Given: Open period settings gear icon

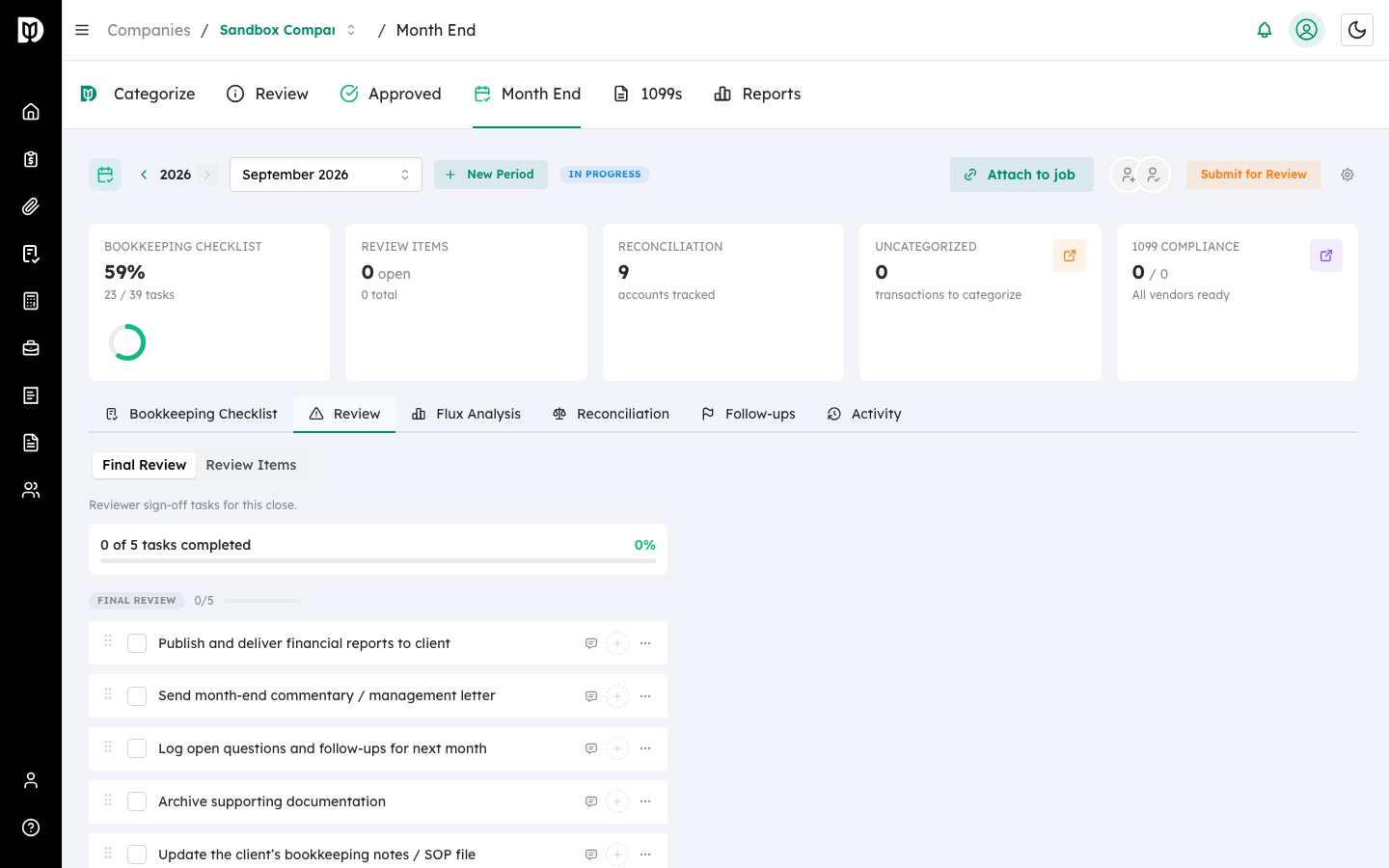Looking at the screenshot, I should [x=1348, y=175].
